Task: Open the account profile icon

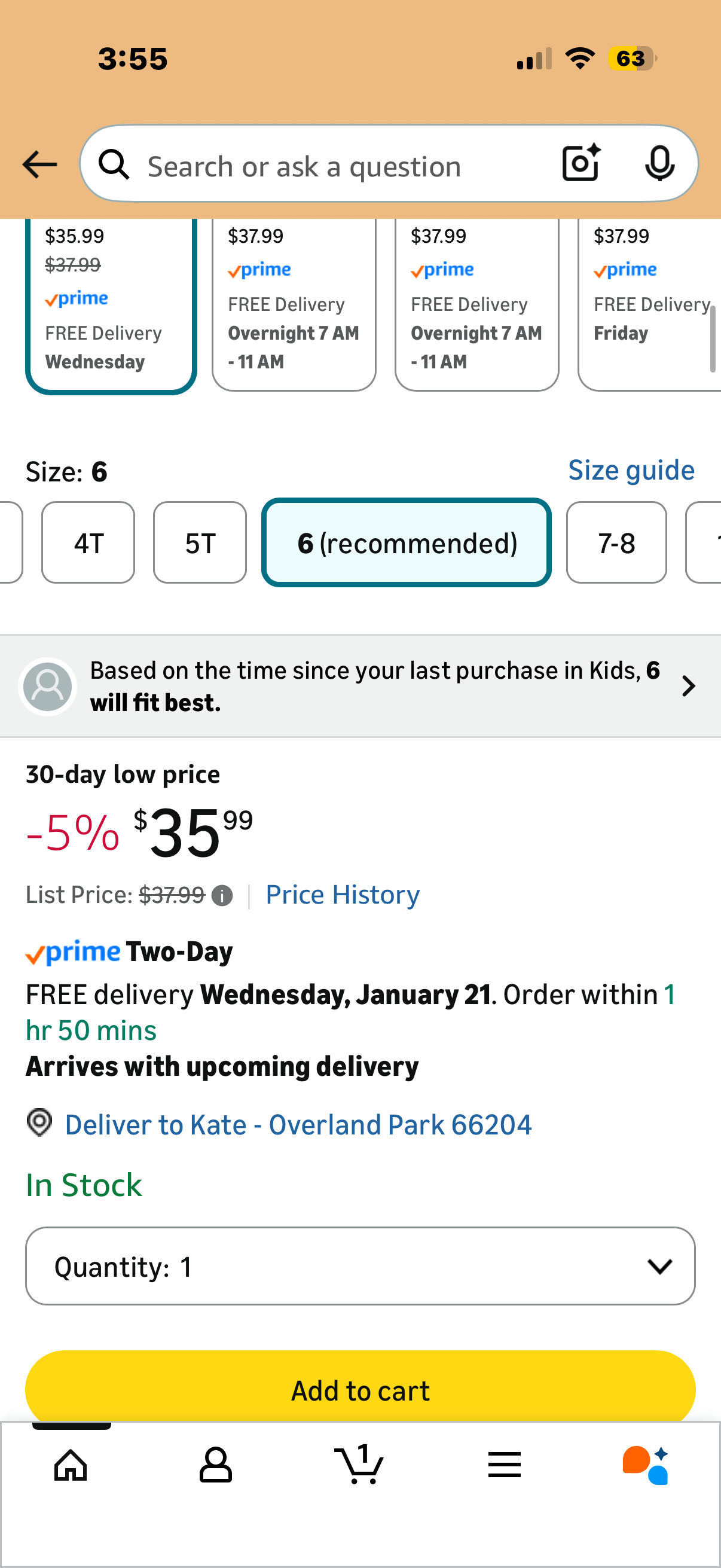Action: [x=215, y=1465]
